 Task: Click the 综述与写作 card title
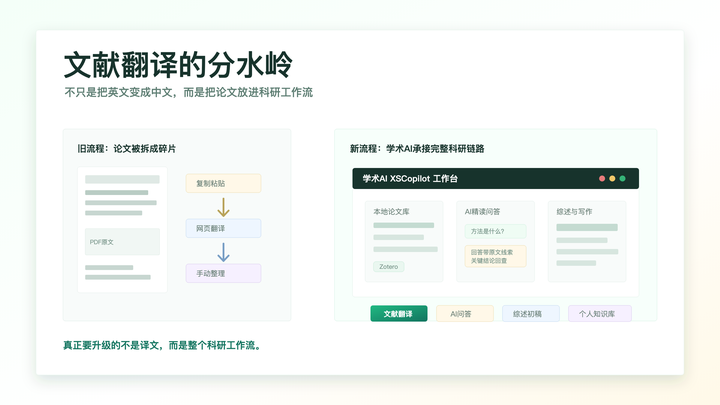click(x=574, y=212)
